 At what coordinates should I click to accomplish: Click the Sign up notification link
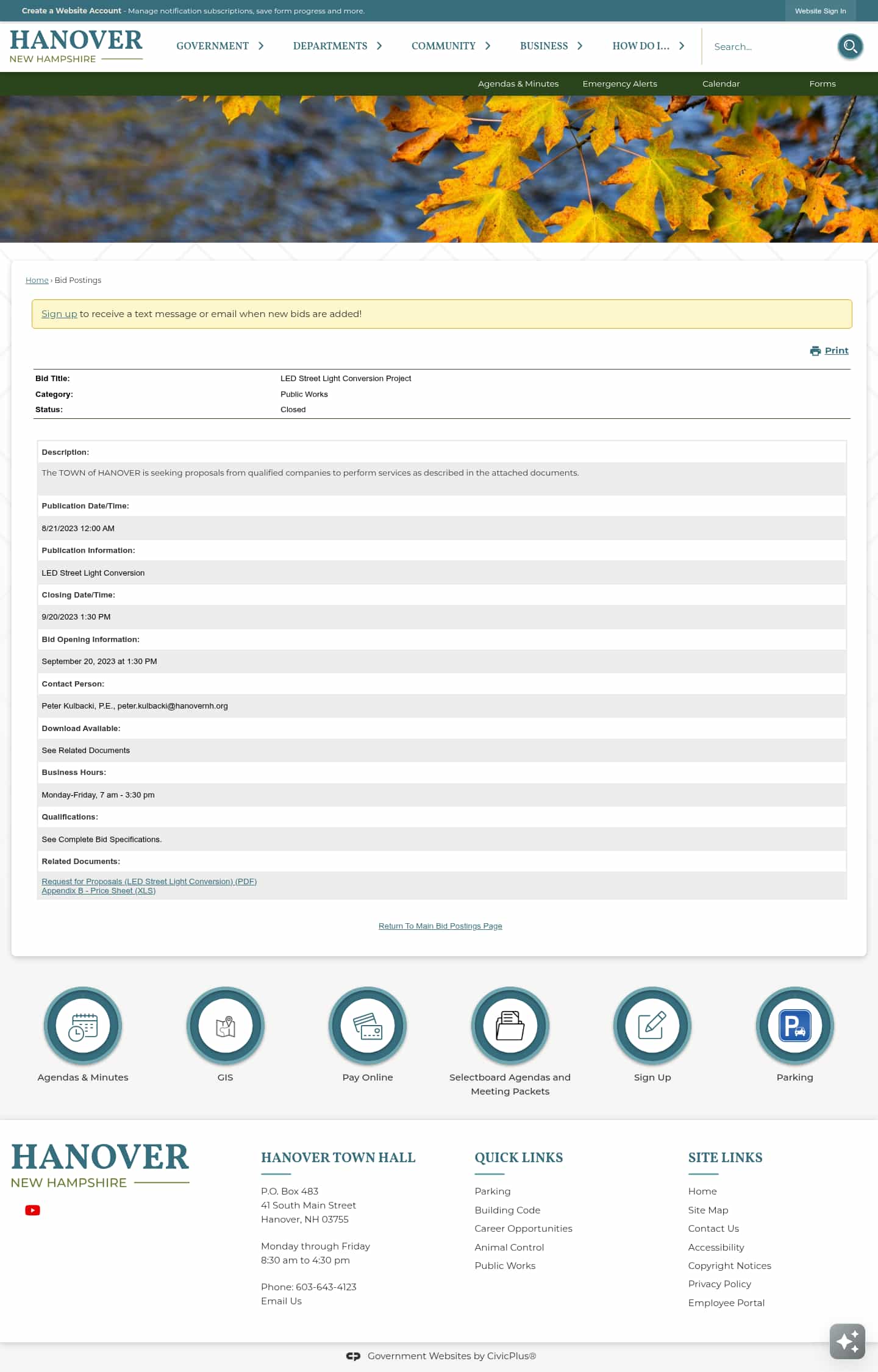(59, 314)
